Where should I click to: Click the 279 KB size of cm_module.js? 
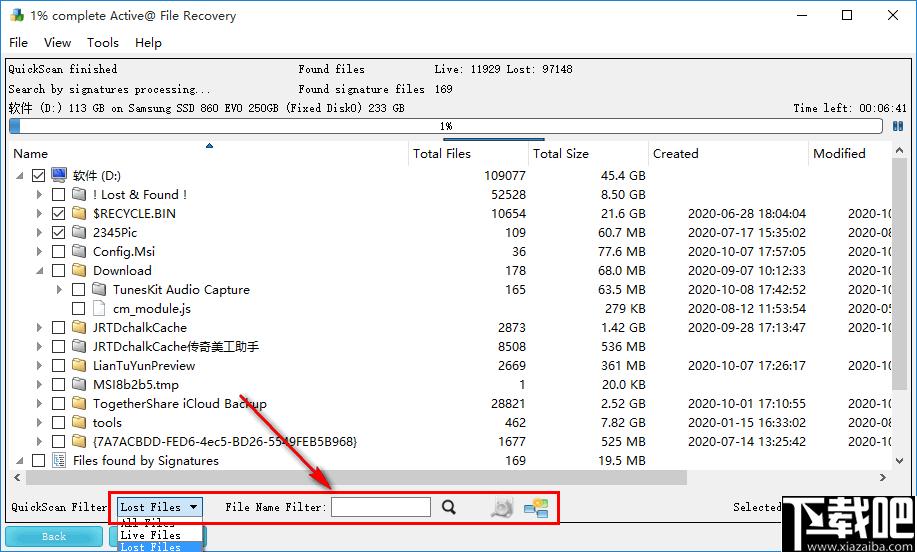(x=625, y=308)
